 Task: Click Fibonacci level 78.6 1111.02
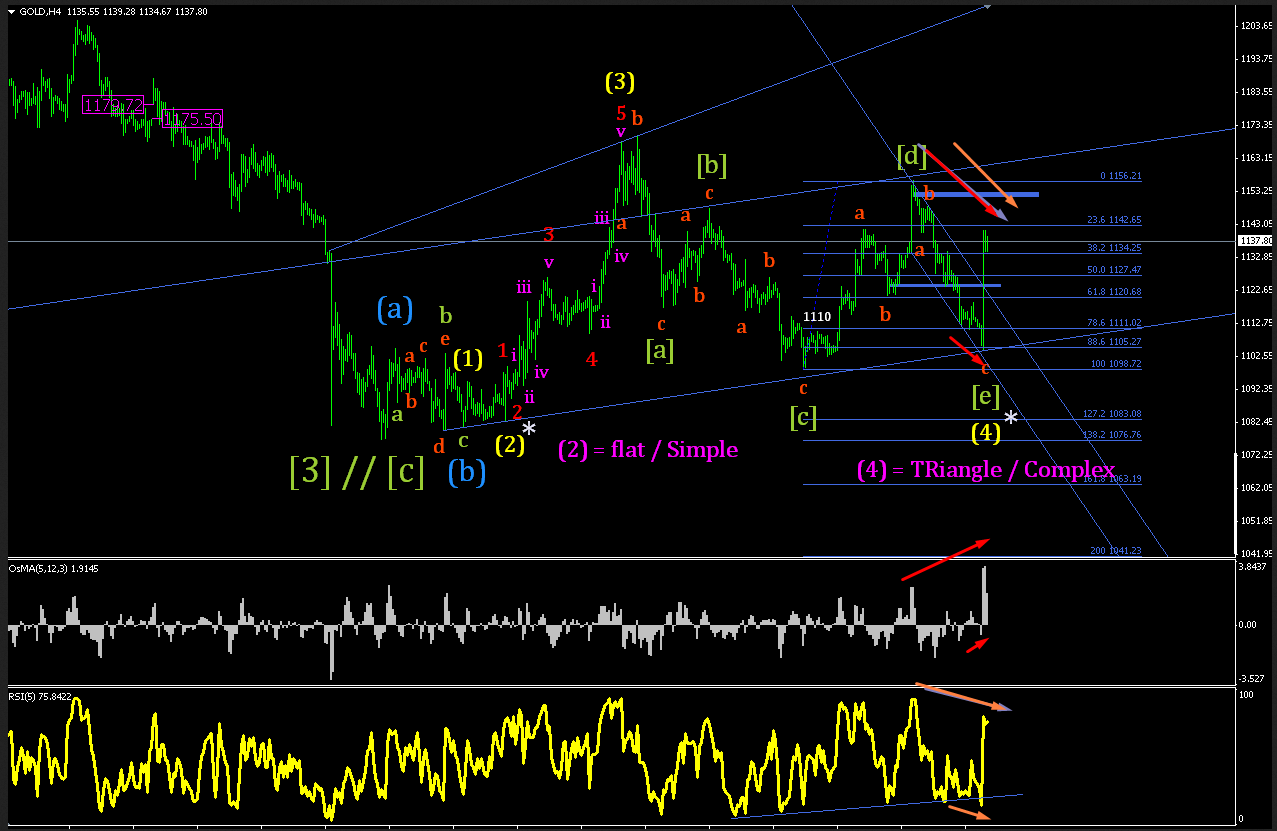tap(1114, 323)
